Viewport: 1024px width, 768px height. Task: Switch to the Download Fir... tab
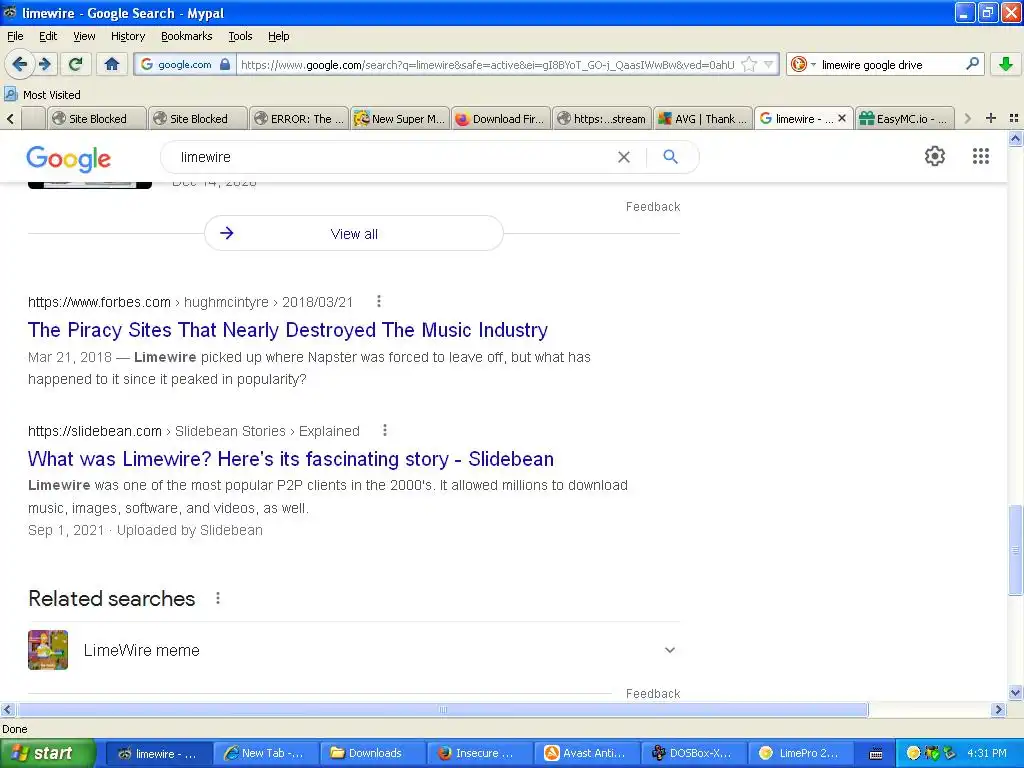[x=501, y=119]
